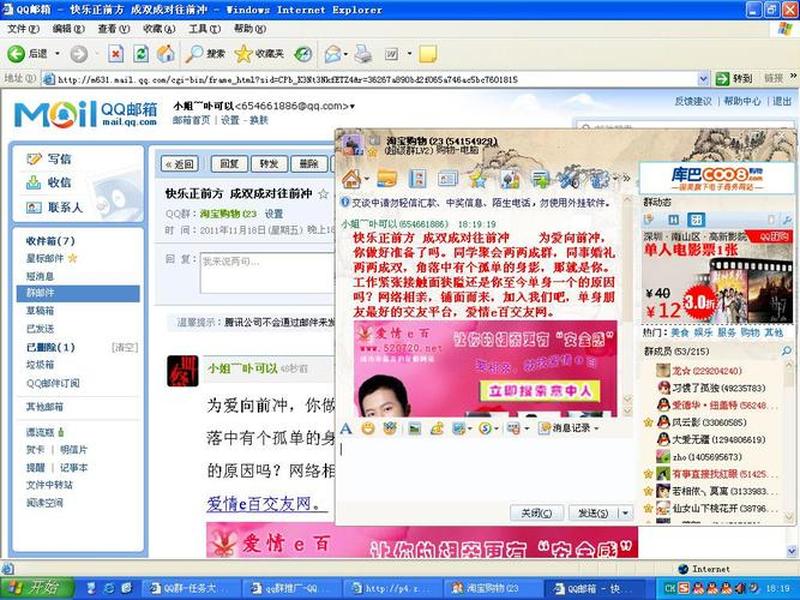Open the IE 文件 menu
Screen dimensions: 800x600
pyautogui.click(x=23, y=29)
